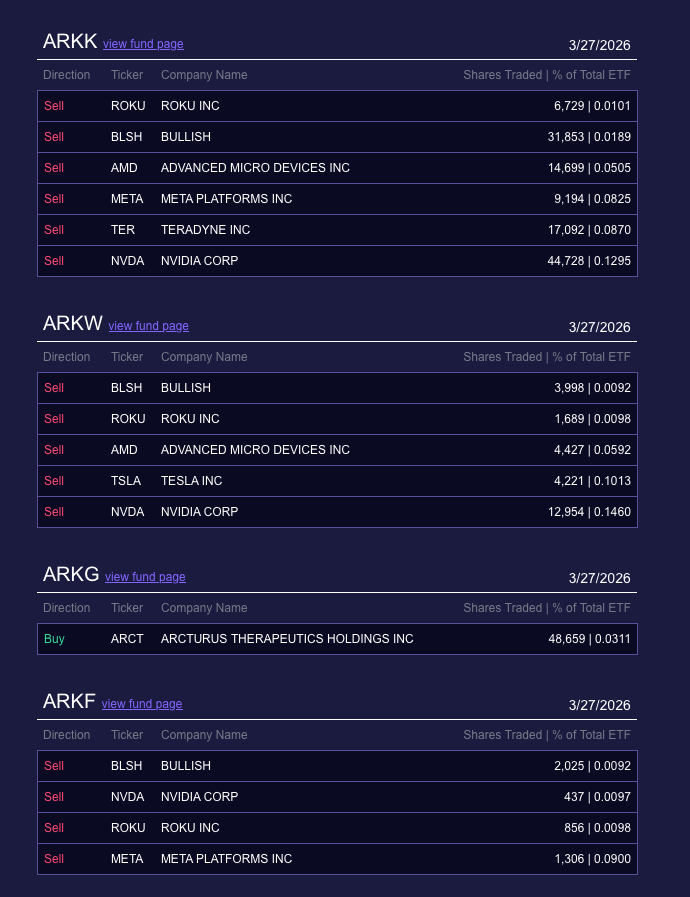690x897 pixels.
Task: Open the ARKG view fund page link
Action: (x=145, y=577)
